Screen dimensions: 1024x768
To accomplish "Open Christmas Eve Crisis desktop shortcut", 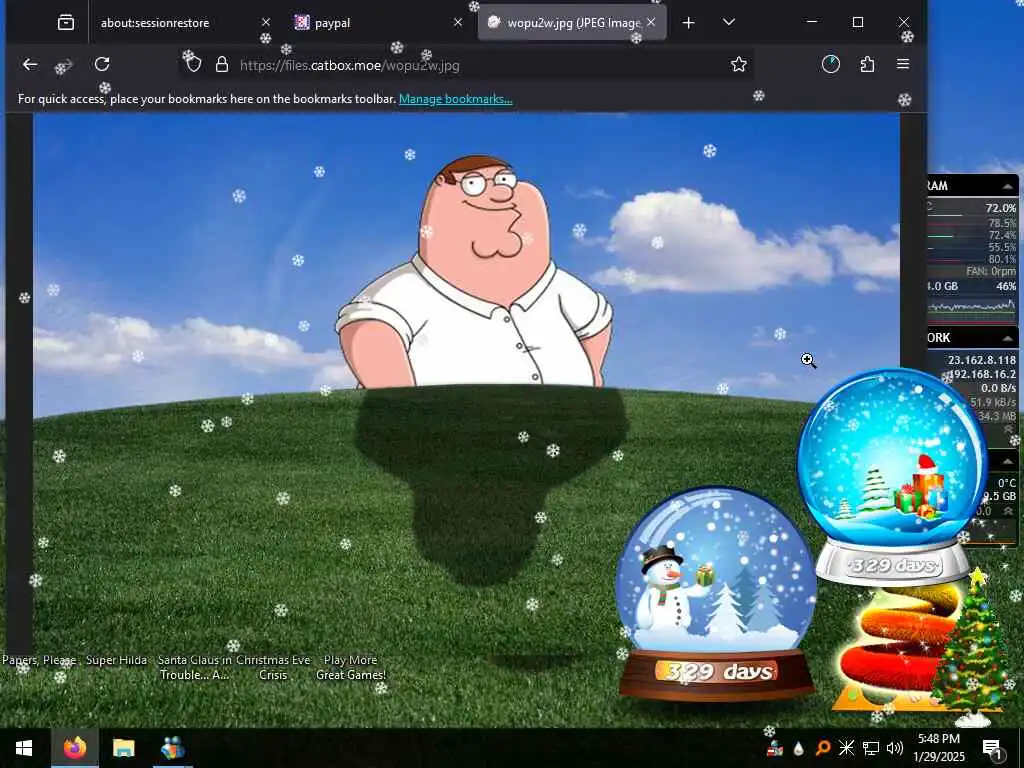I will [x=273, y=667].
